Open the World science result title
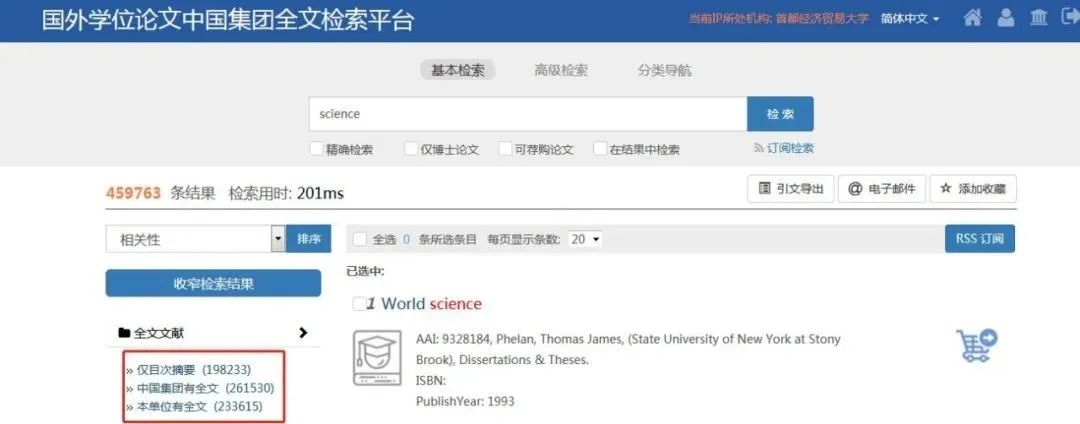This screenshot has height=424, width=1080. click(431, 304)
